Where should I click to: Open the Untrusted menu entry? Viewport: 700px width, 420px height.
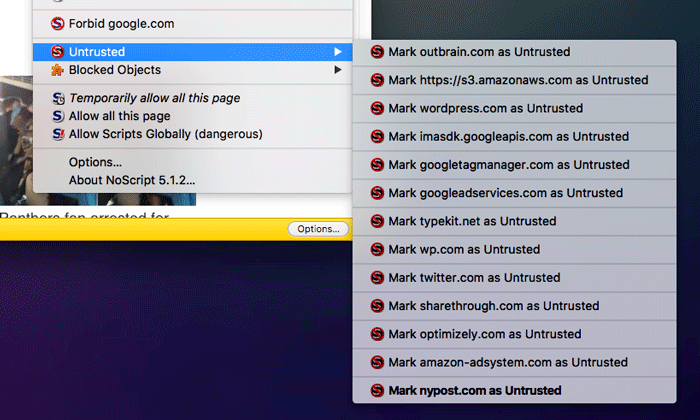coord(193,52)
